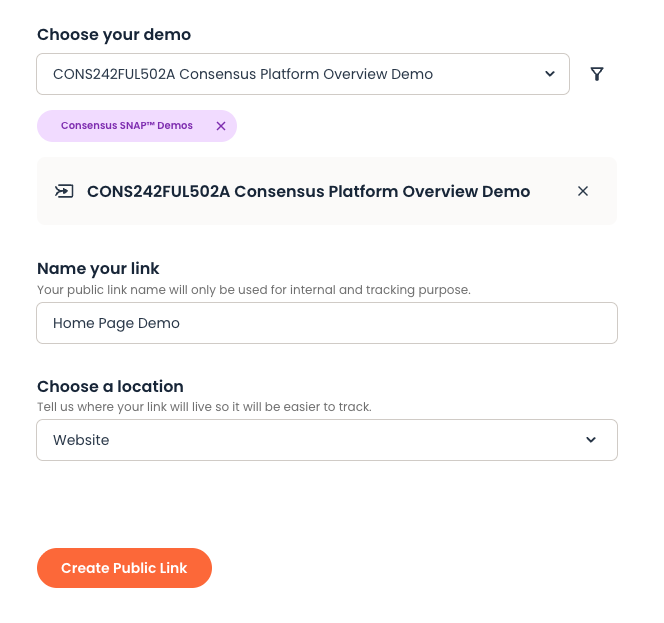
Task: Remove the selected Platform Overview Demo
Action: [583, 191]
